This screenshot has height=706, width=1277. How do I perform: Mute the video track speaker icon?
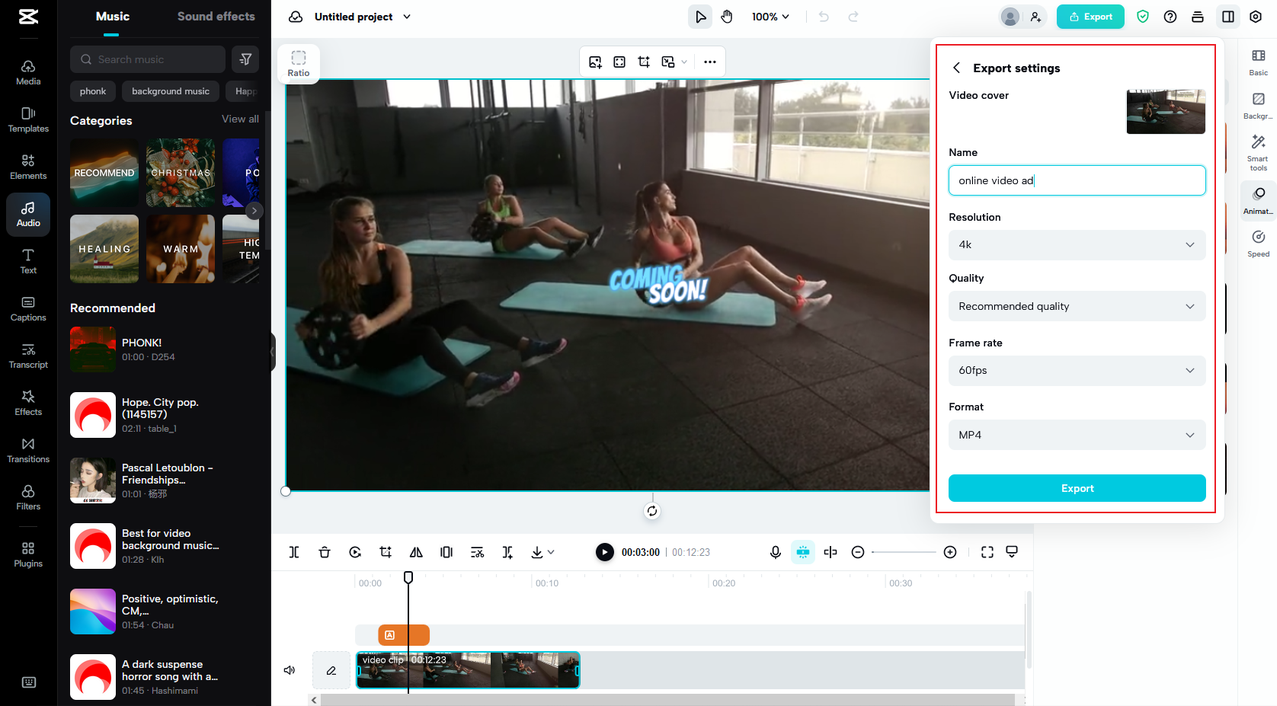click(x=290, y=670)
